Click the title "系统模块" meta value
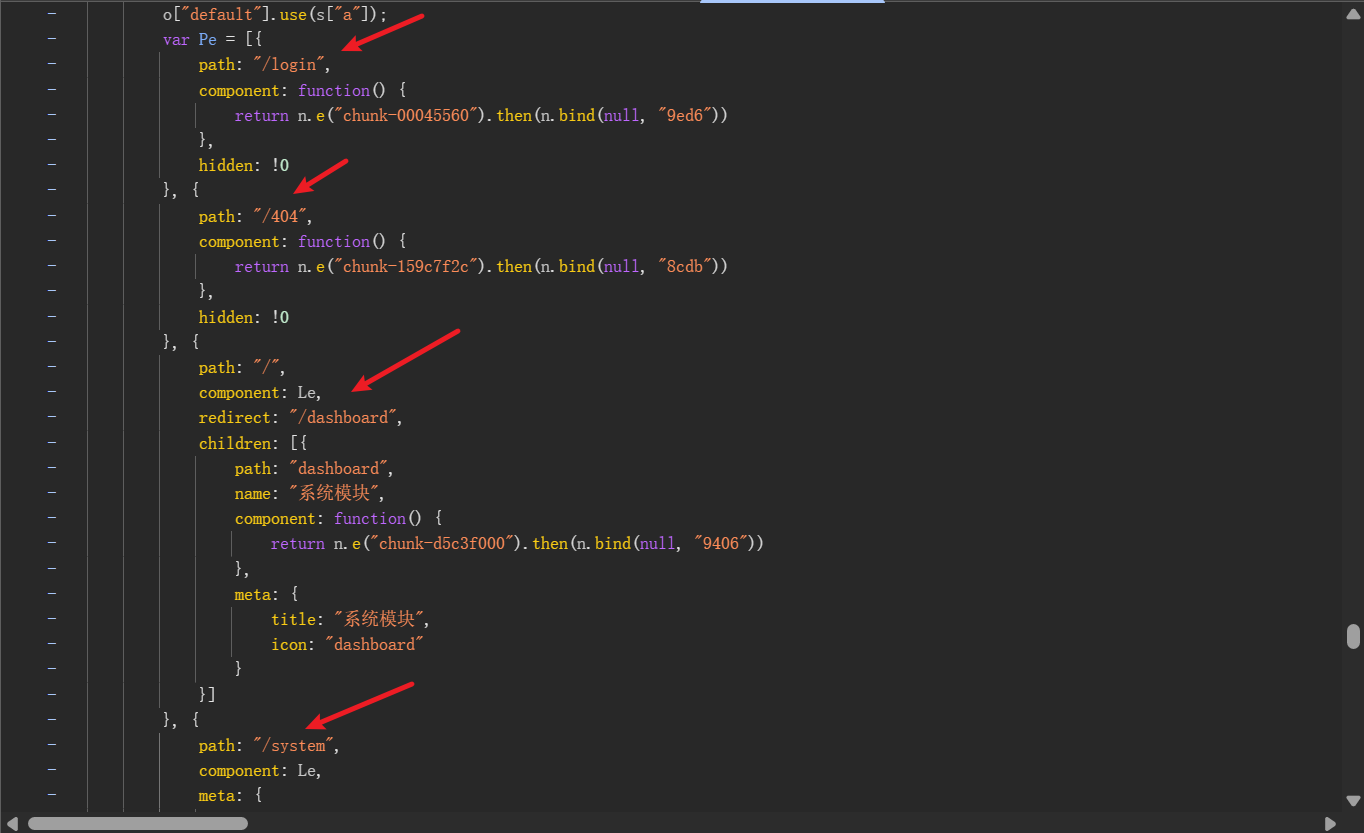The image size is (1364, 833). [x=380, y=619]
